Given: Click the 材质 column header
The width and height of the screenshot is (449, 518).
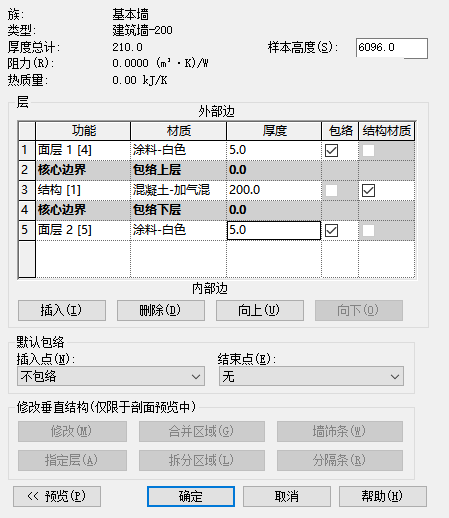Looking at the screenshot, I should click(x=178, y=131).
